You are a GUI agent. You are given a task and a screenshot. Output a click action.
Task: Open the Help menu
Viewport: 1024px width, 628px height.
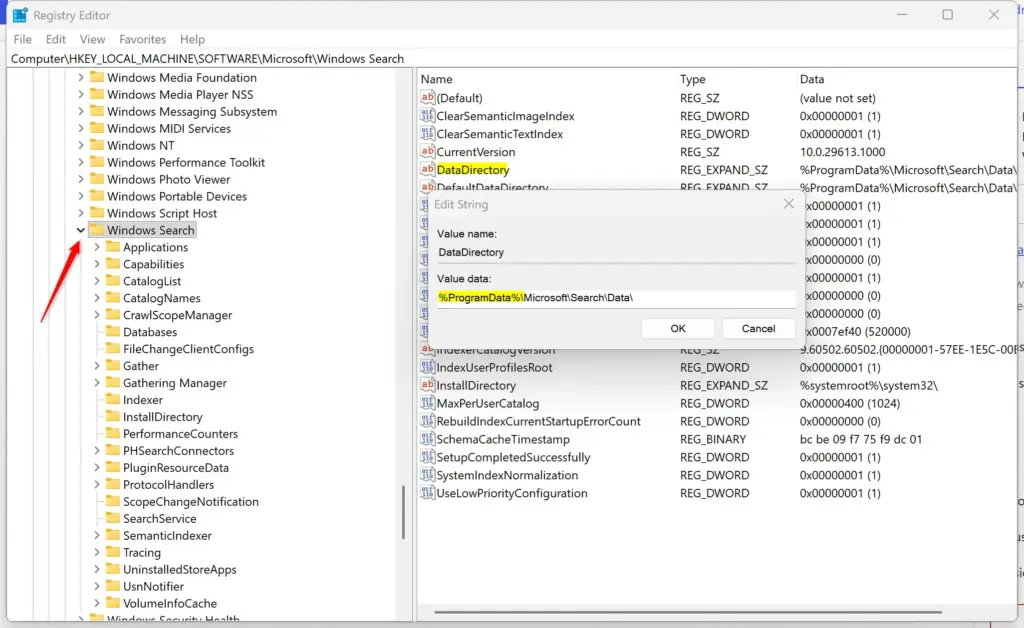[192, 39]
